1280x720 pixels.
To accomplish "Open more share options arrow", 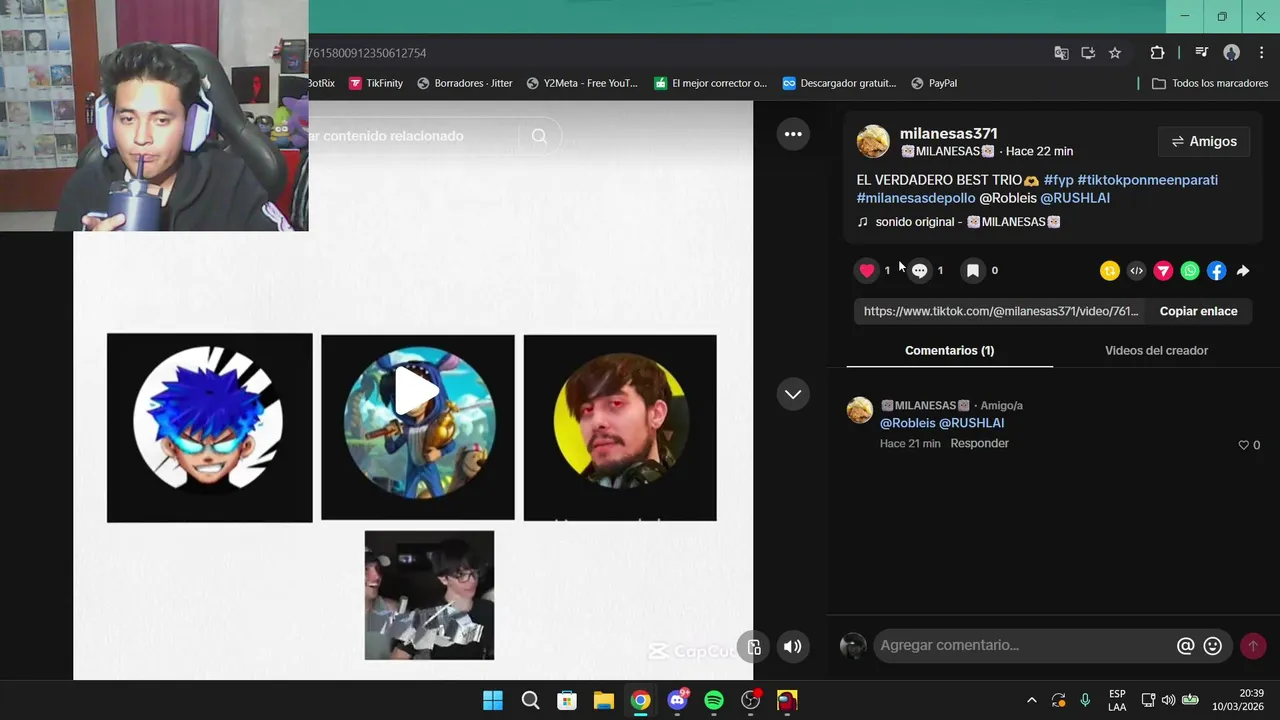I will (x=1243, y=270).
